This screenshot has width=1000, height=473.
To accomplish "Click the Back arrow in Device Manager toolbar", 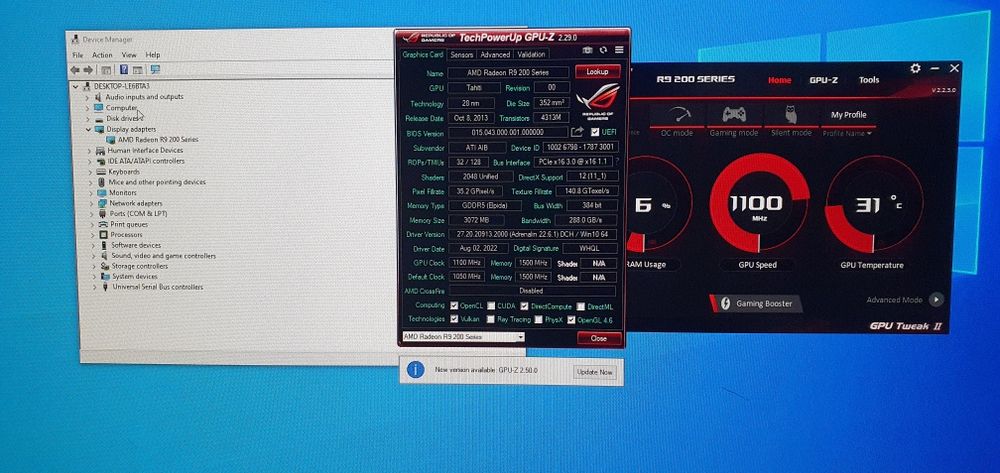I will point(75,69).
